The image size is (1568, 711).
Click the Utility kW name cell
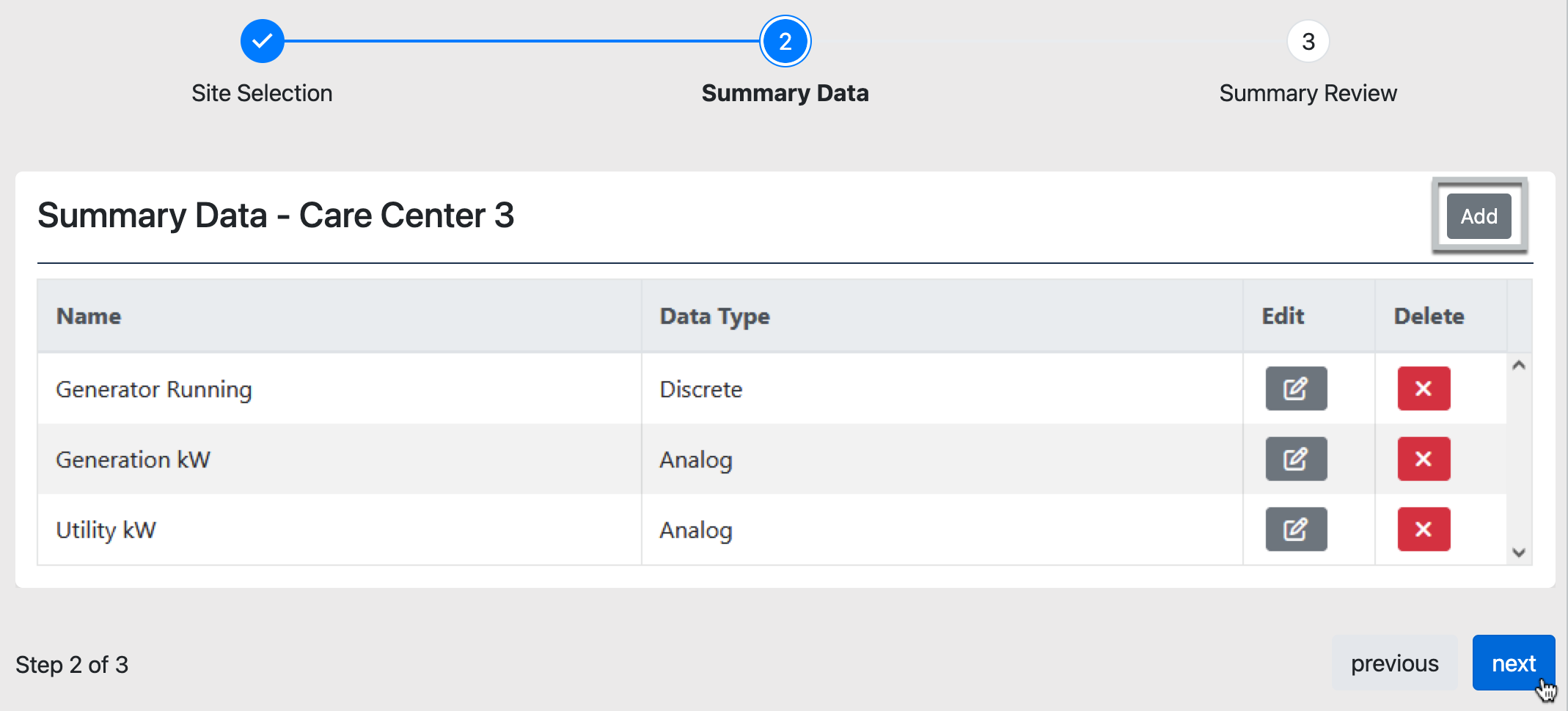tap(106, 530)
